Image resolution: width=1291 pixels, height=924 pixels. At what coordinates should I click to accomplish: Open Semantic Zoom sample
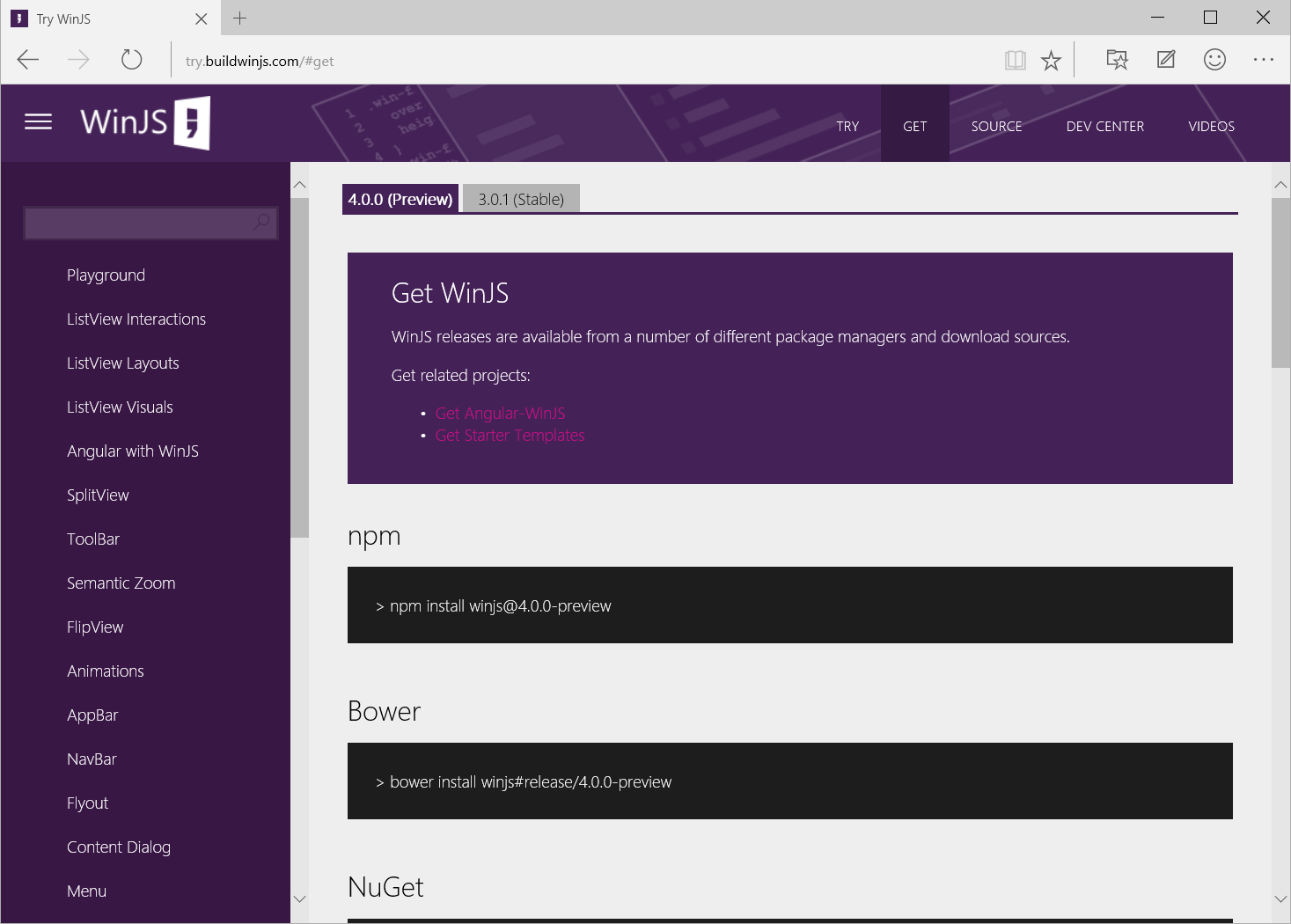[x=121, y=583]
